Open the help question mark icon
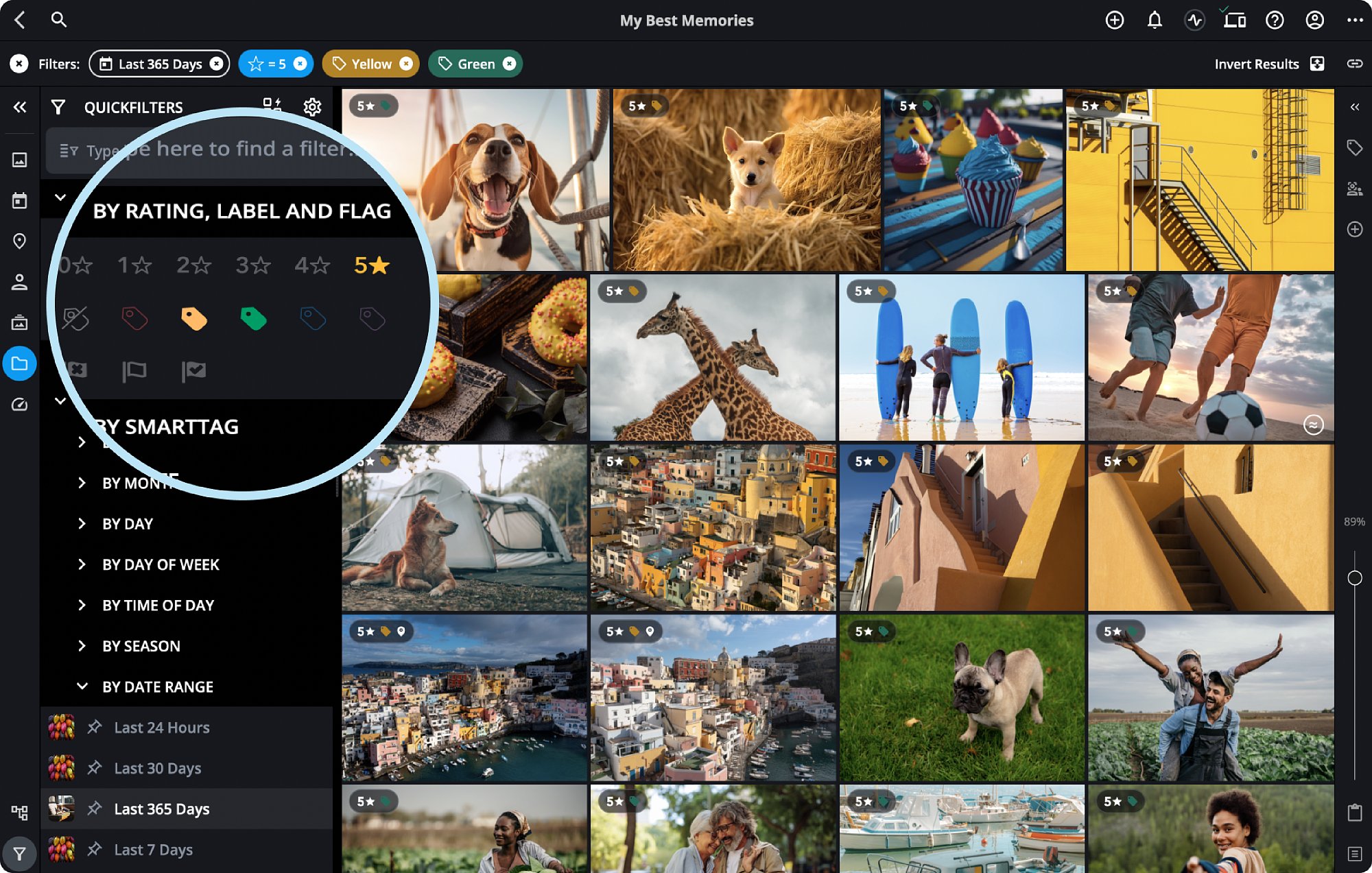The width and height of the screenshot is (1372, 873). point(1275,20)
